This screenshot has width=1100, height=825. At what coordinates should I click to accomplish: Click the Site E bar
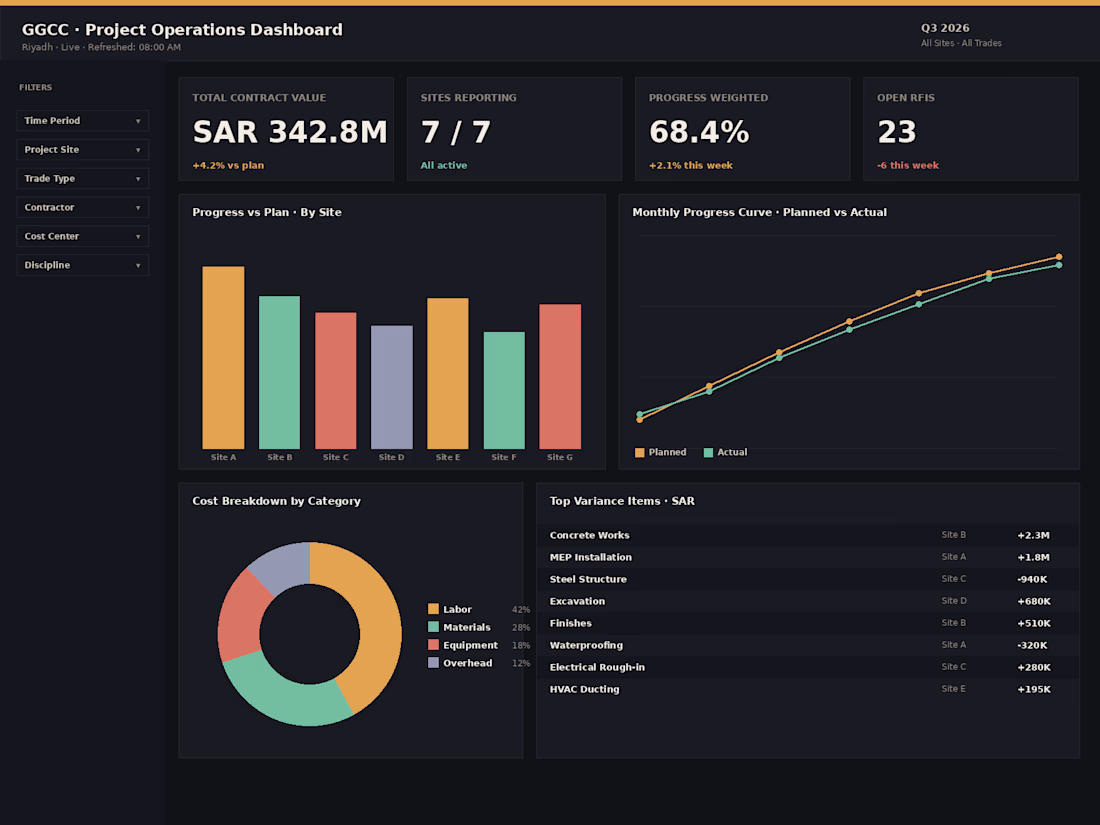[448, 373]
